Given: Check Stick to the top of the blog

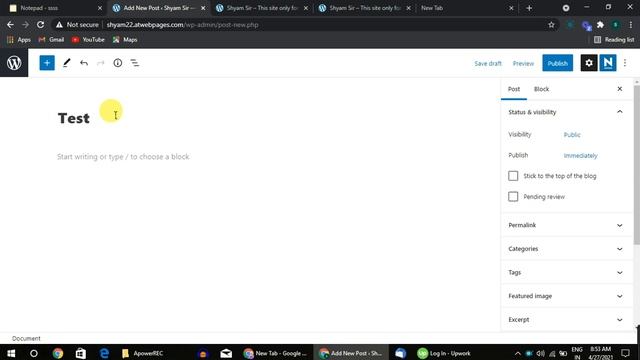Looking at the screenshot, I should click(x=513, y=176).
